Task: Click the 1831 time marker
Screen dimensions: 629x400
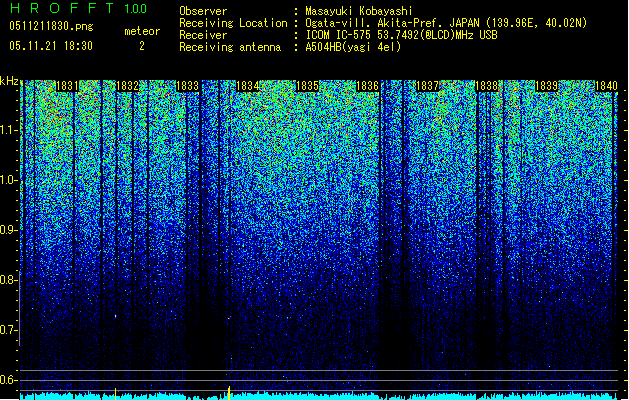Action: 67,86
